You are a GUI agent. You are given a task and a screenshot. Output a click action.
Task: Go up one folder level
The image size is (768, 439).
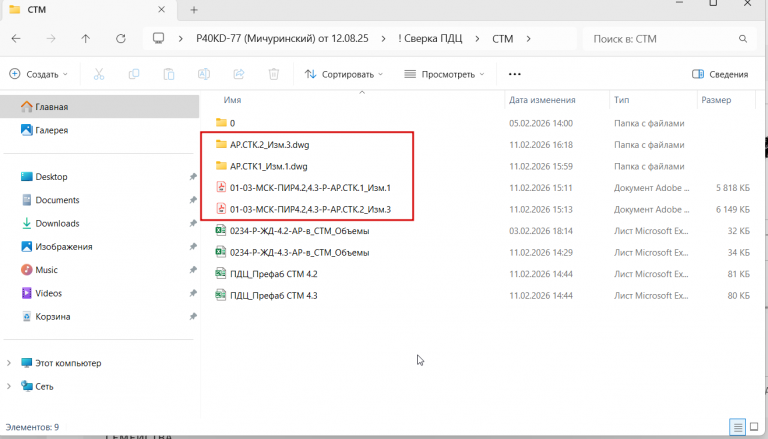click(x=86, y=39)
